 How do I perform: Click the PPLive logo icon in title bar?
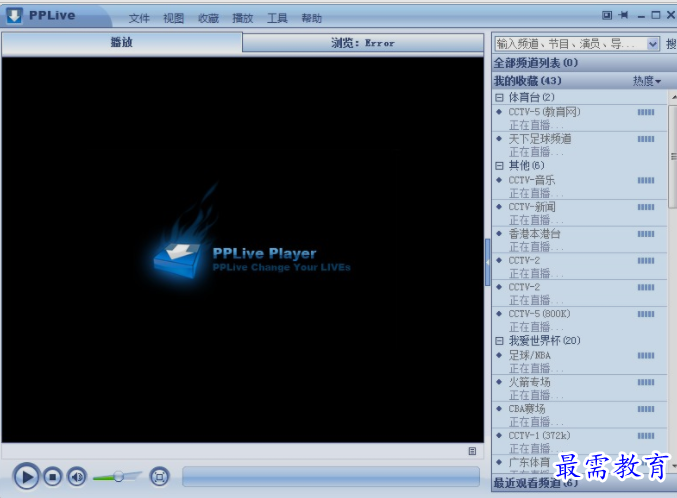coord(14,16)
